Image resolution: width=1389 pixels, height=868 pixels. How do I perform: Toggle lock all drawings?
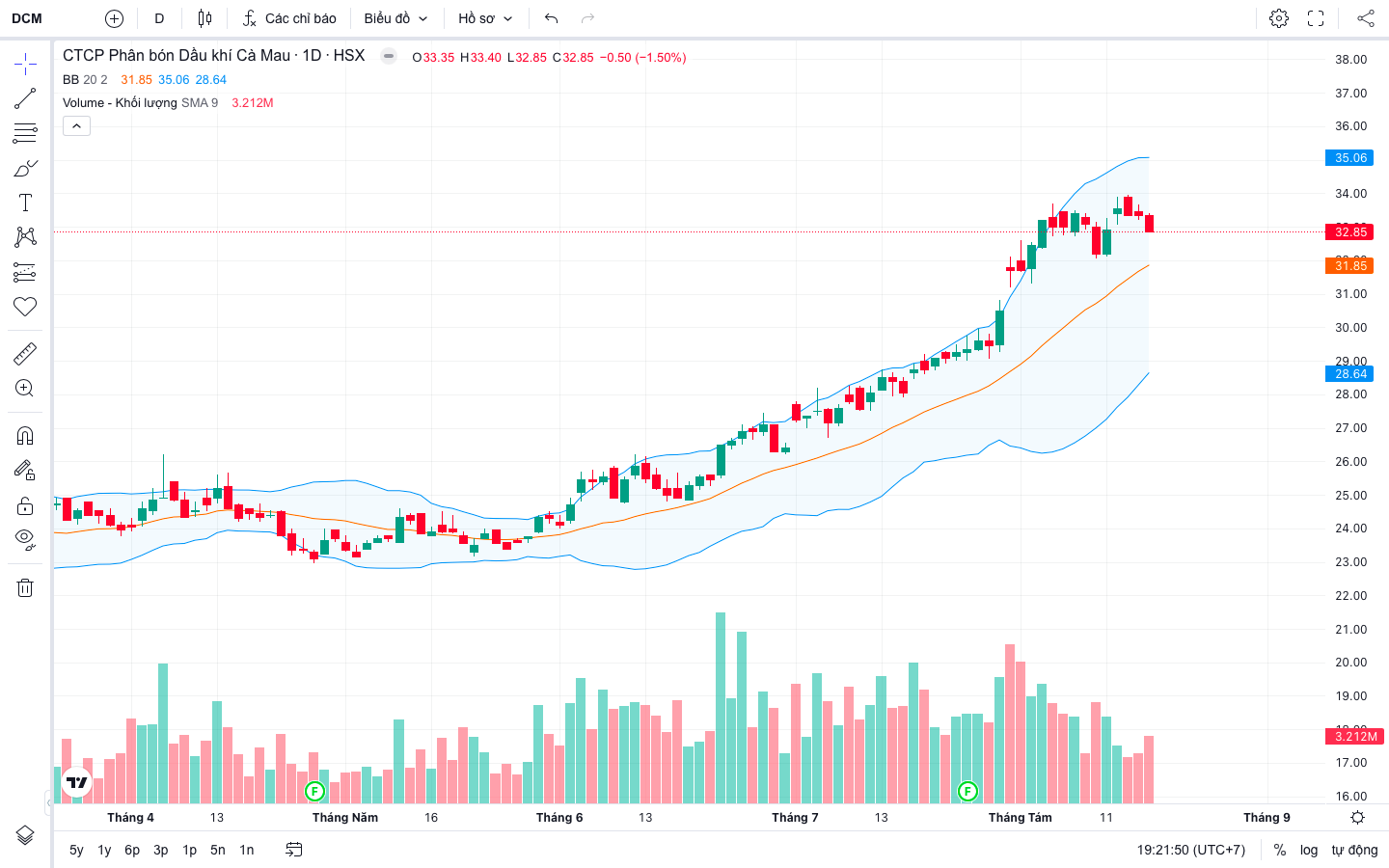(x=25, y=505)
